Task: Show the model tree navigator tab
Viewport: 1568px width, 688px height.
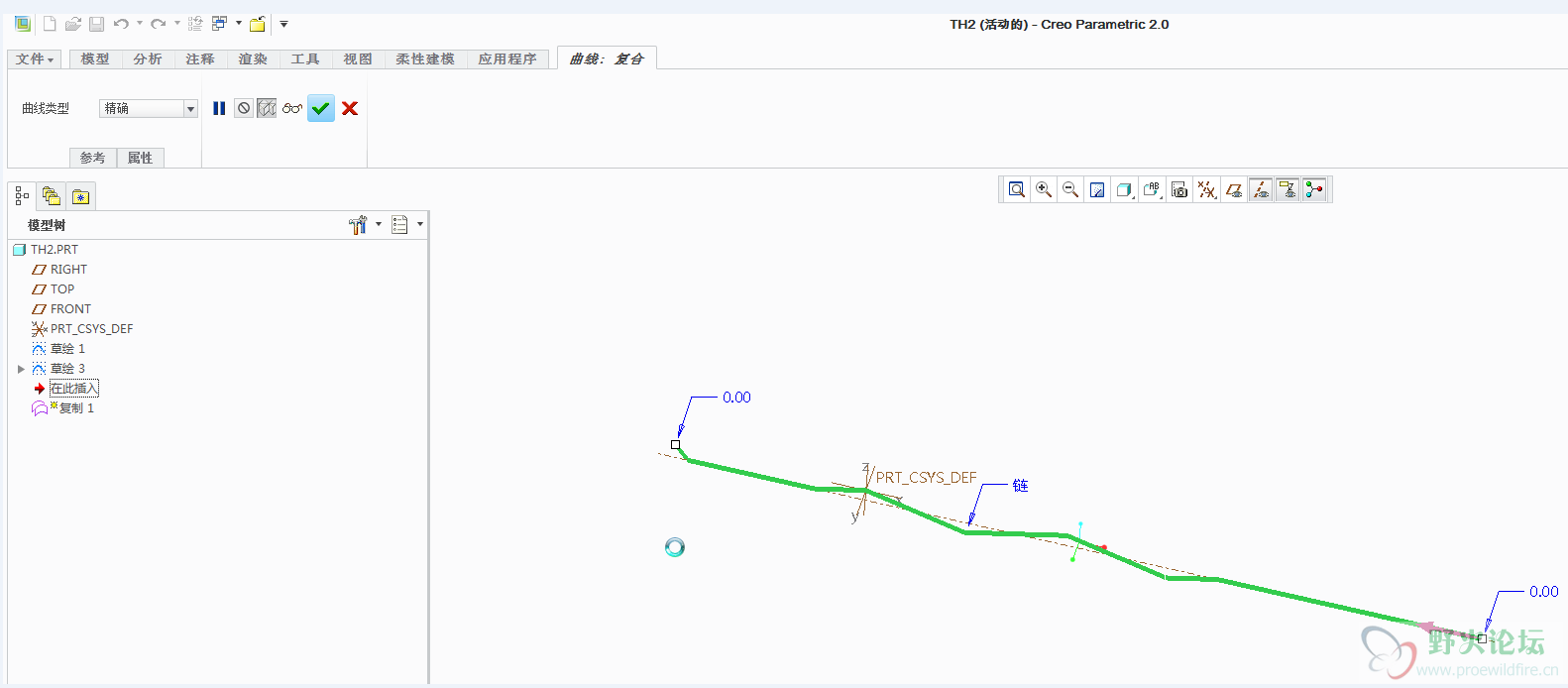Action: 22,196
